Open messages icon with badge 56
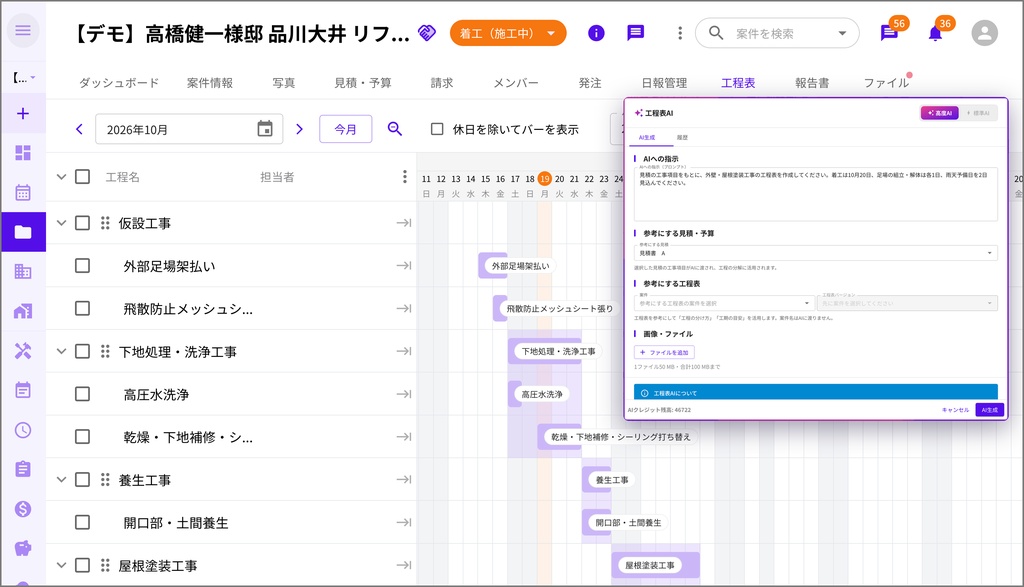This screenshot has width=1024, height=587. tap(889, 33)
